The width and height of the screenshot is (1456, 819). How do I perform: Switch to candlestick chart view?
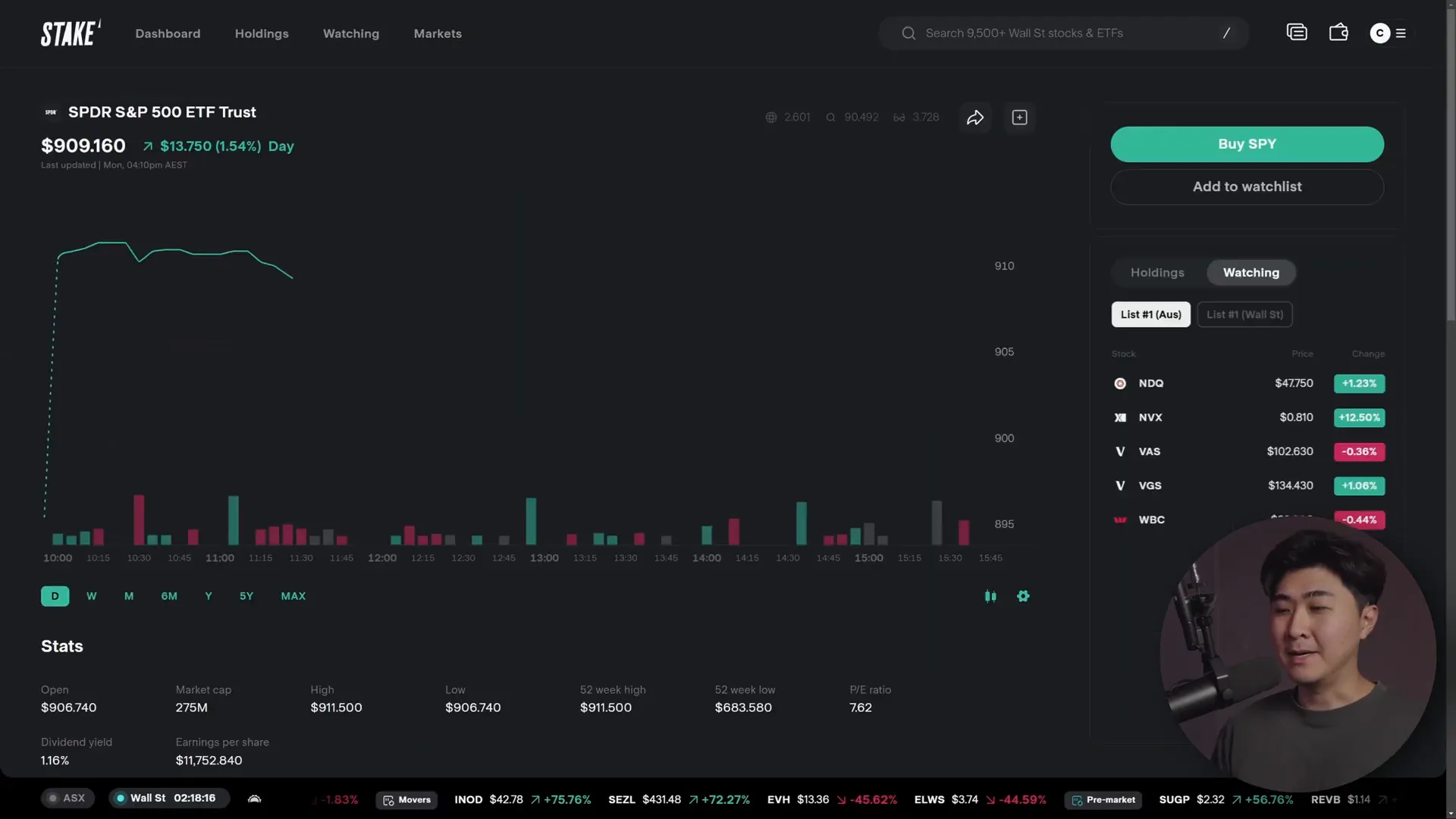[990, 596]
